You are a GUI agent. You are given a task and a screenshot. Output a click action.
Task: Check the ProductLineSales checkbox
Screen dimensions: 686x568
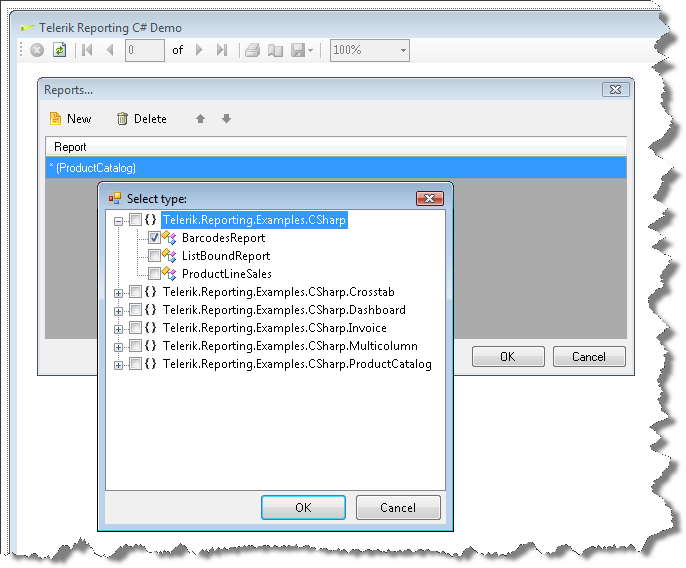(x=154, y=273)
